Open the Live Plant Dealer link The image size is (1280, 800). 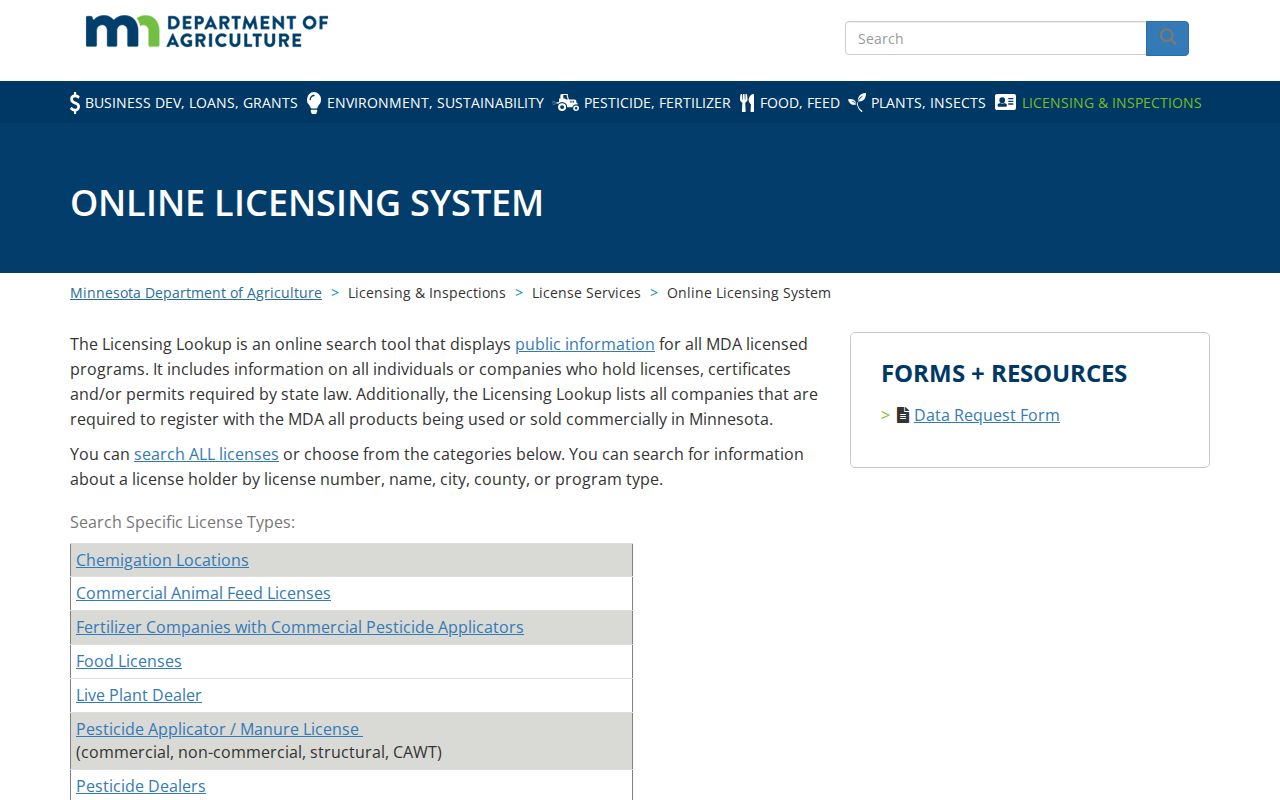(139, 695)
